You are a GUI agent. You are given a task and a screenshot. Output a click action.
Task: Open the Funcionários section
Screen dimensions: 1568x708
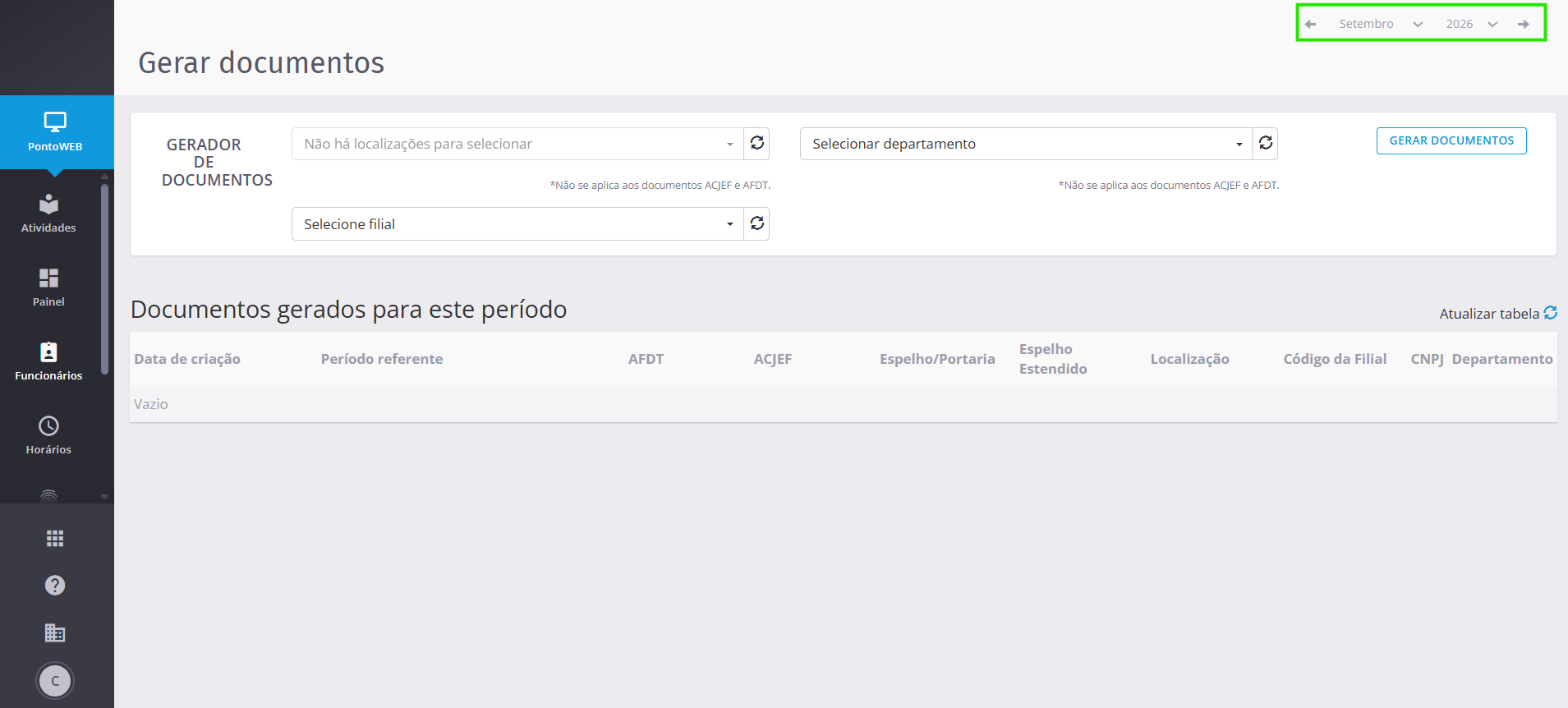48,361
